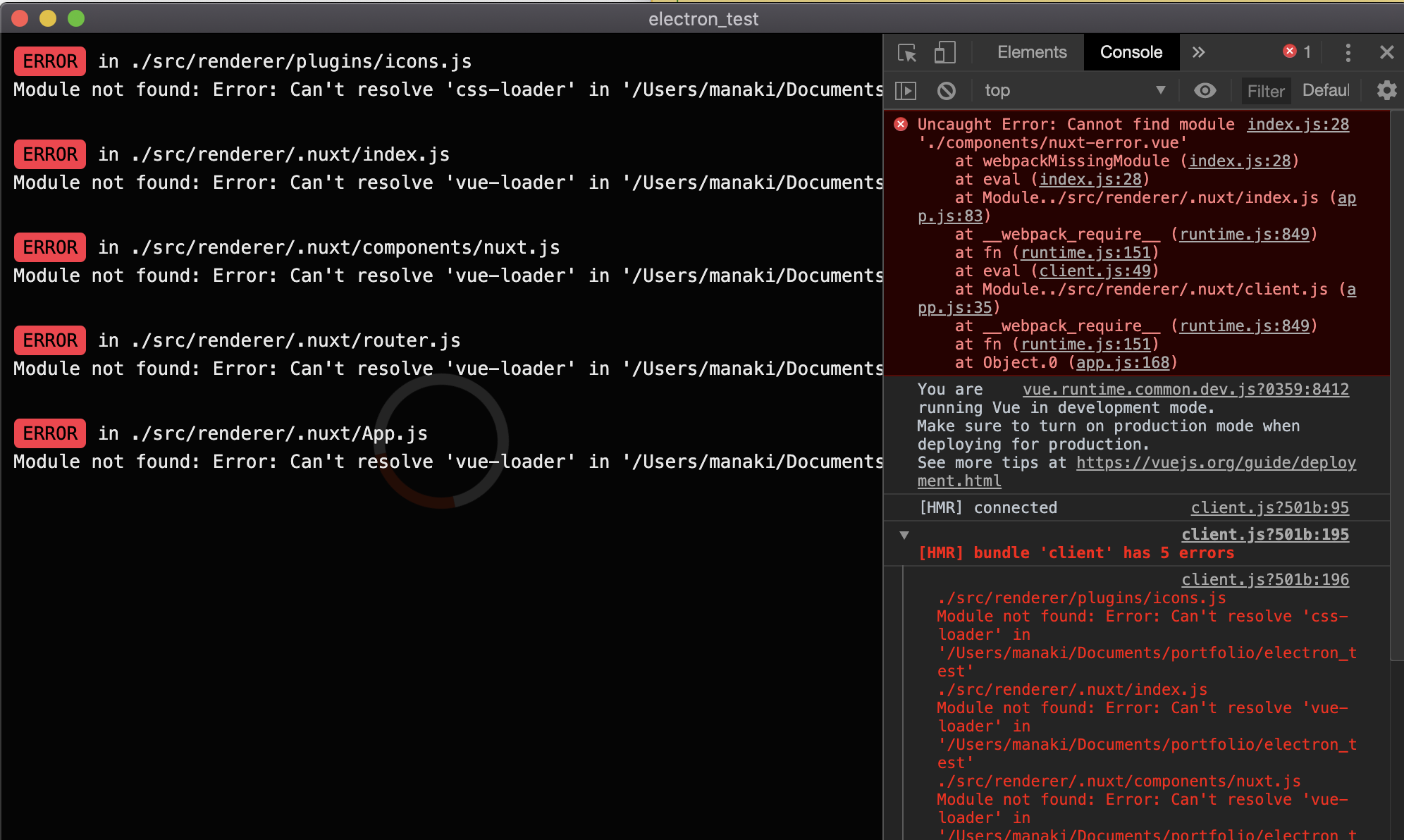The image size is (1404, 840).
Task: Click ERROR badge for .nuxt/router.js
Action: pos(50,340)
